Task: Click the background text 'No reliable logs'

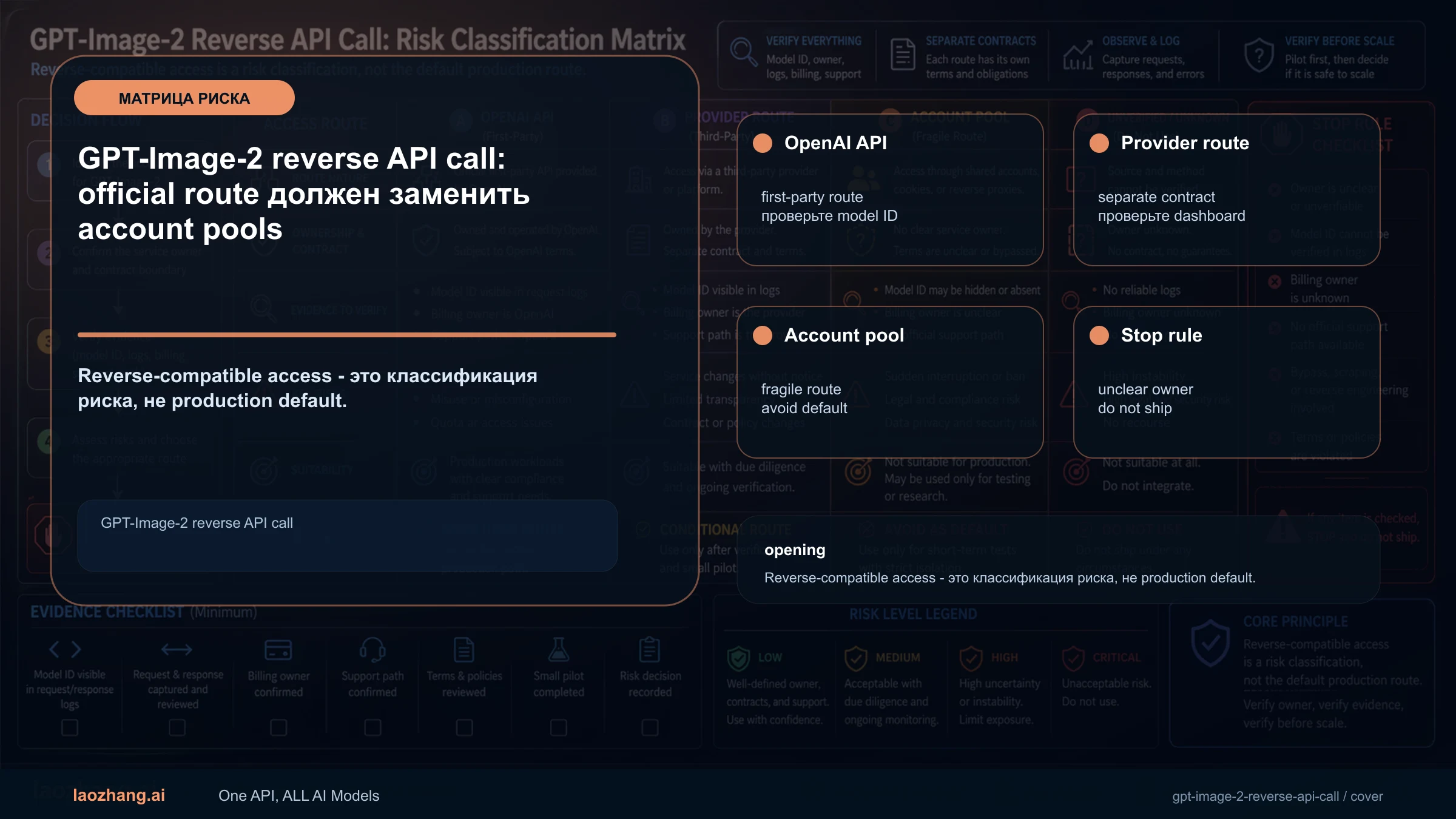Action: tap(1141, 291)
